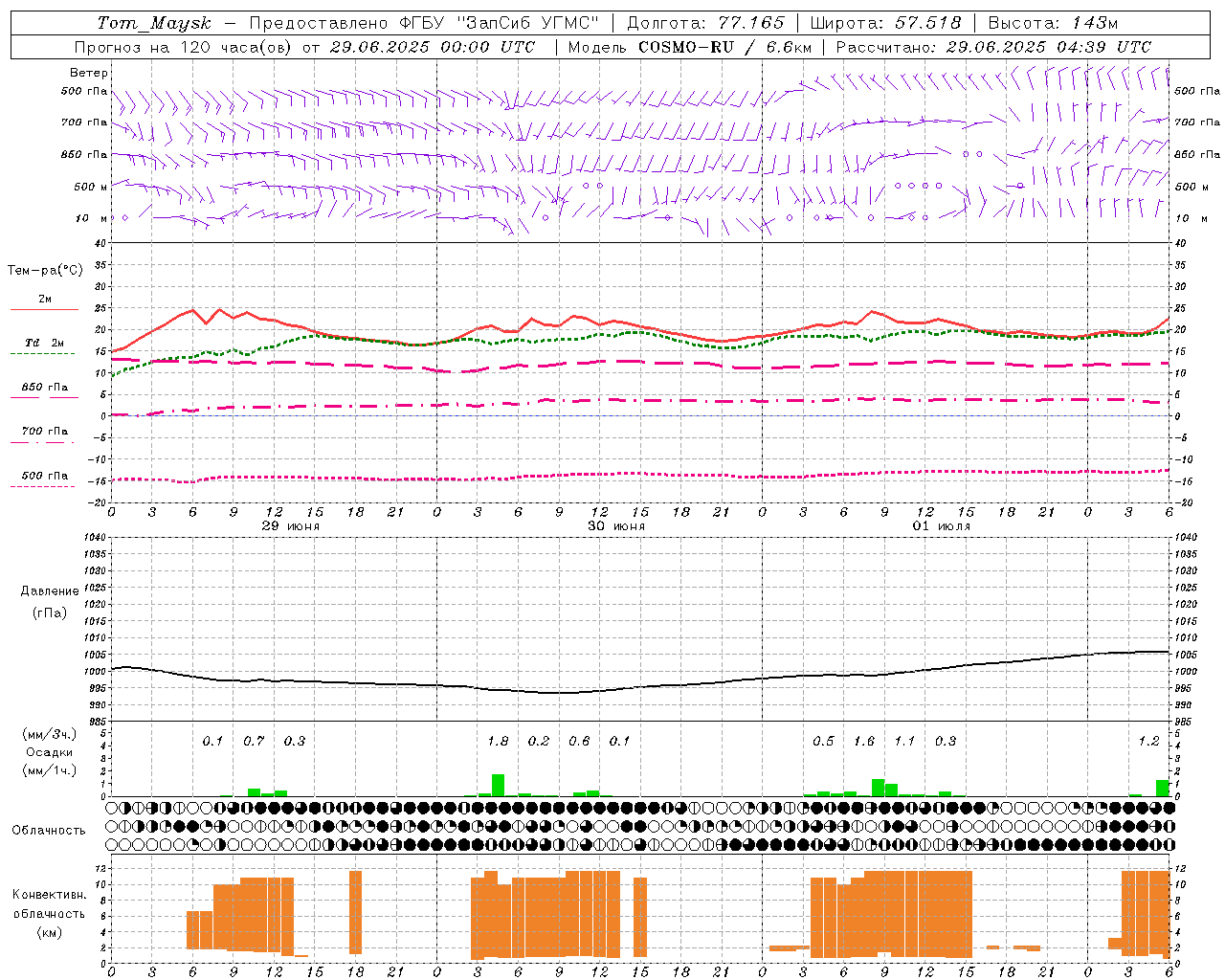Click the Долгота: 77.165 value
The image size is (1225, 980).
(705, 23)
